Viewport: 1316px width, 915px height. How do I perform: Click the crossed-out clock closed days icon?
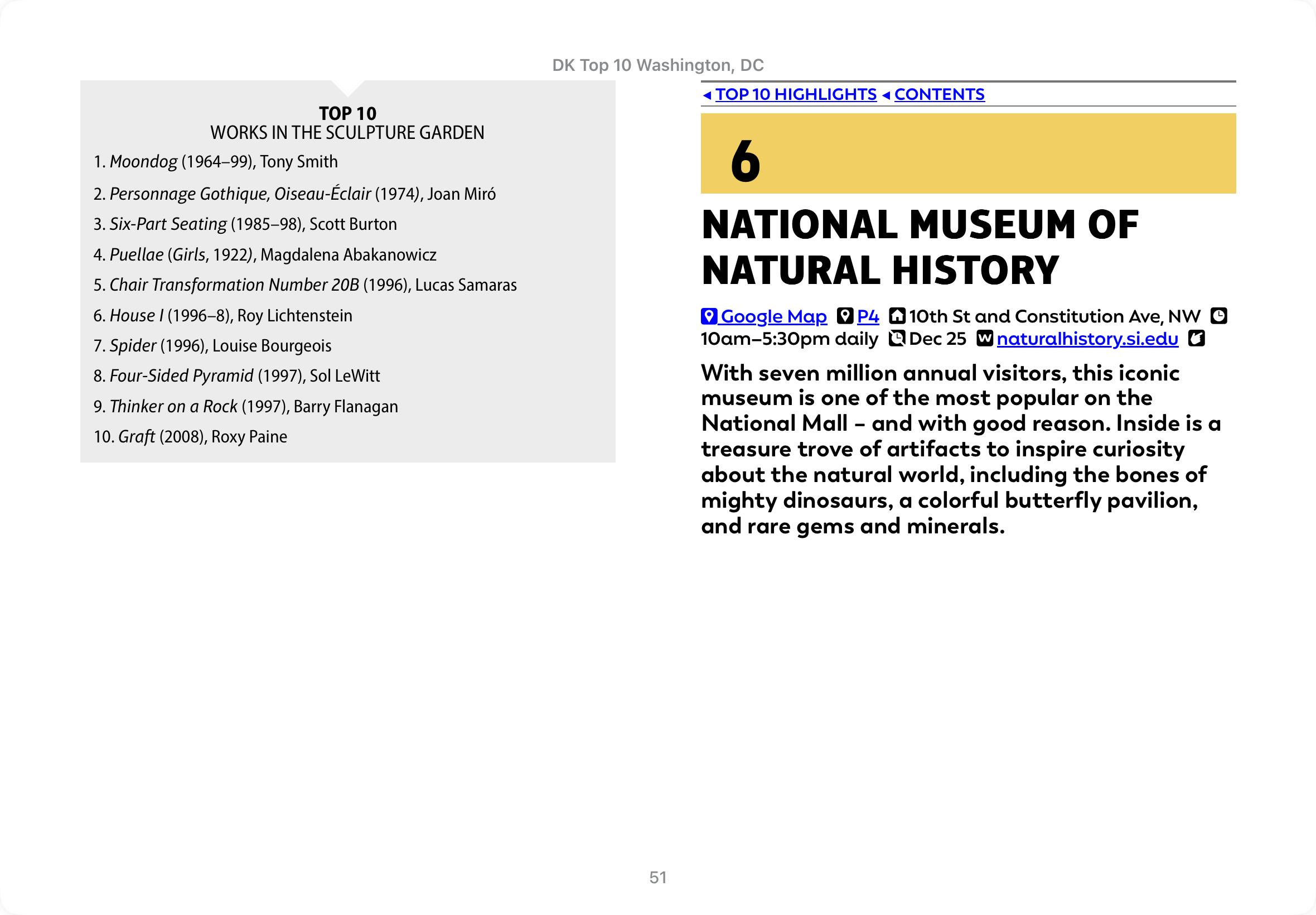(897, 339)
